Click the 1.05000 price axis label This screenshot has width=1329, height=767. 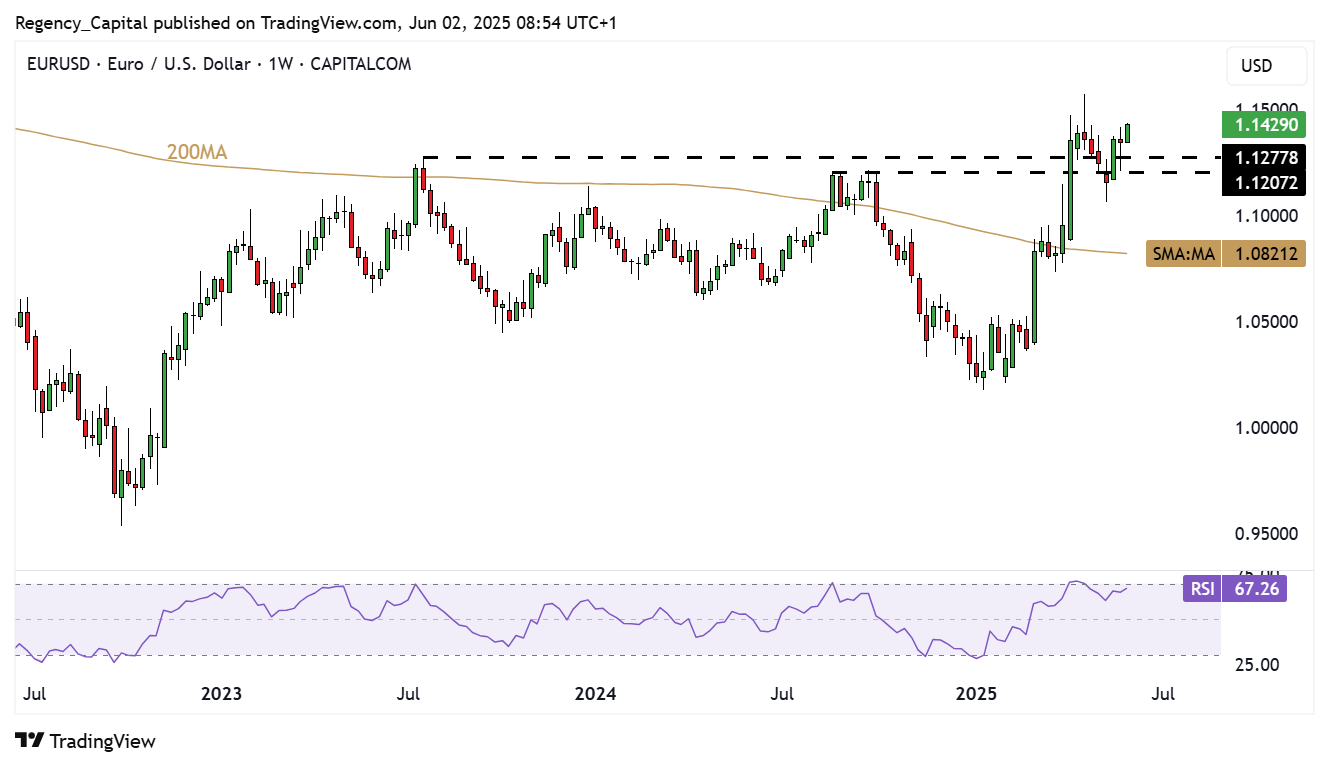pyautogui.click(x=1266, y=321)
